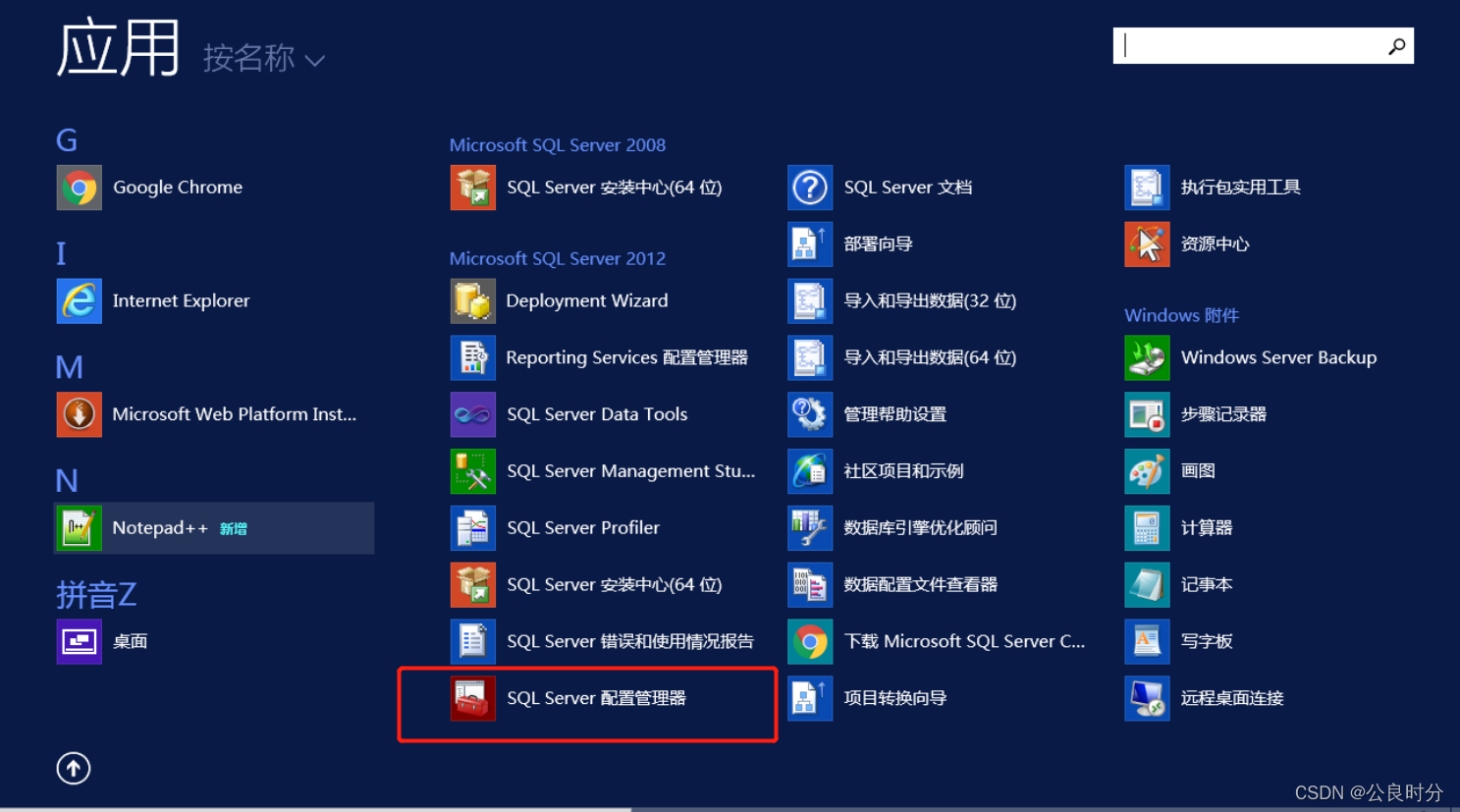1460x812 pixels.
Task: Click the N letter heading
Action: pos(67,481)
